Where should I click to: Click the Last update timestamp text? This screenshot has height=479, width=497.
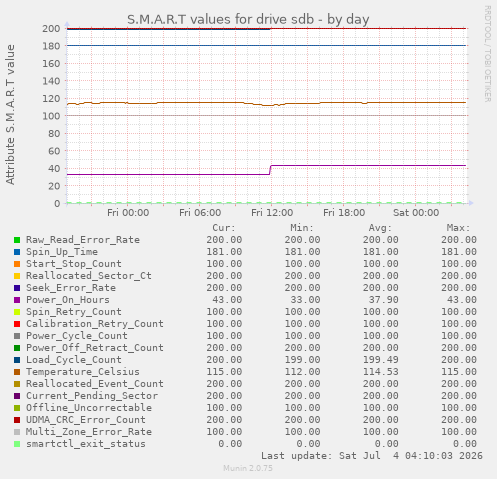coord(372,456)
